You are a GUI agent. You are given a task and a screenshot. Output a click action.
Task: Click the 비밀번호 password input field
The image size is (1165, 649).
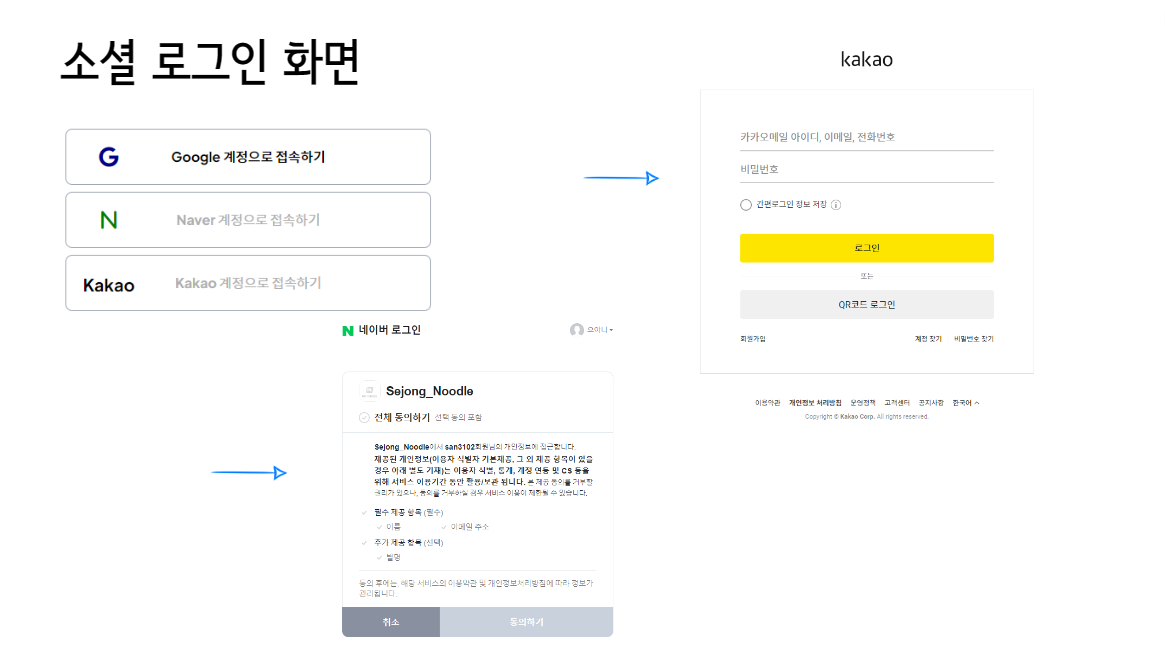tap(866, 166)
